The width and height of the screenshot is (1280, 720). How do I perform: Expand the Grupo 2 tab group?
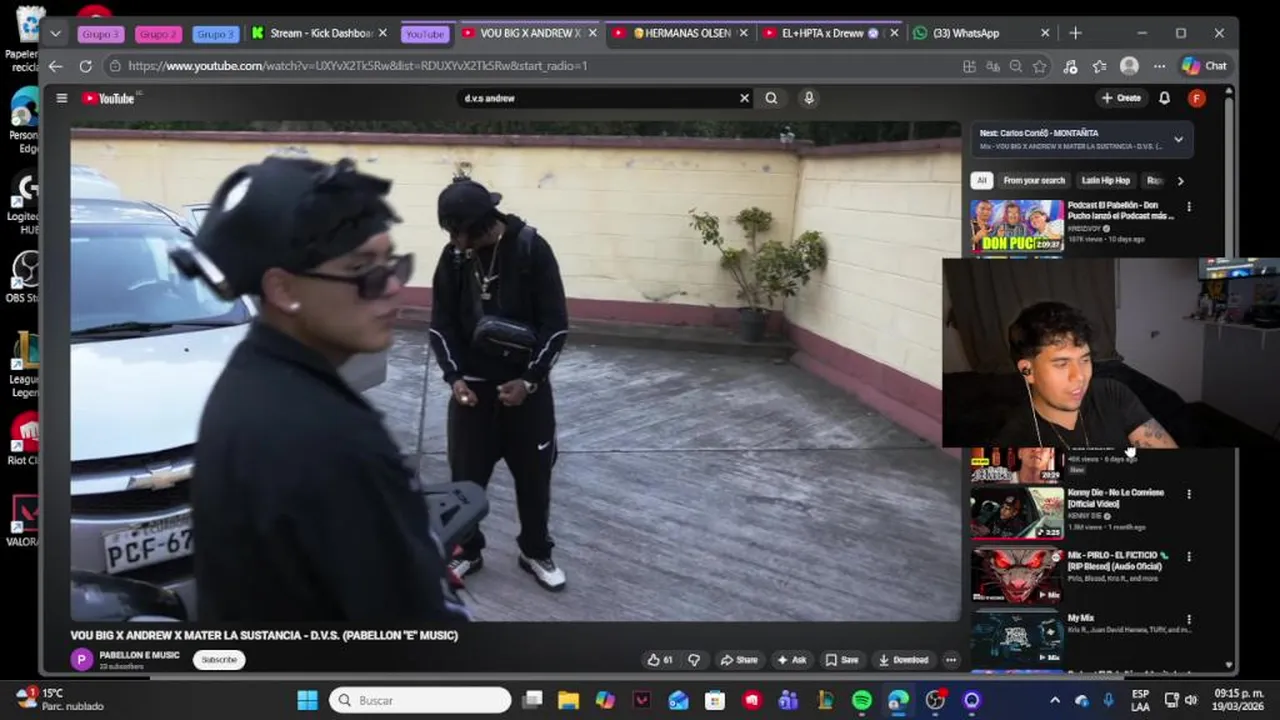click(x=158, y=34)
